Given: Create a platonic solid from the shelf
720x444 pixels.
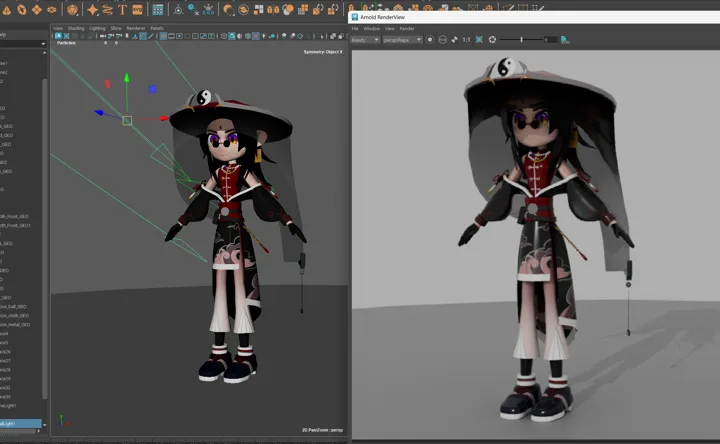Looking at the screenshot, I should pyautogui.click(x=73, y=10).
